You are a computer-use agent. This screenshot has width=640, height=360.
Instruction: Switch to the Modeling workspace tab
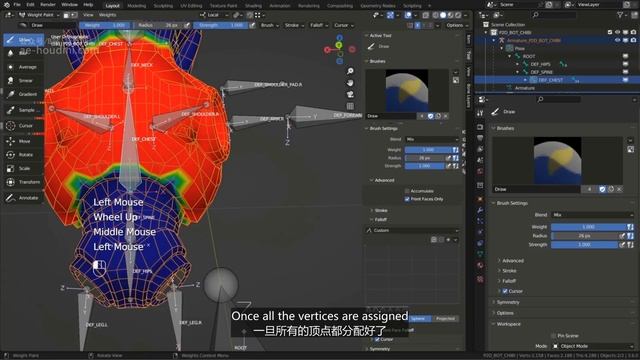click(x=137, y=6)
